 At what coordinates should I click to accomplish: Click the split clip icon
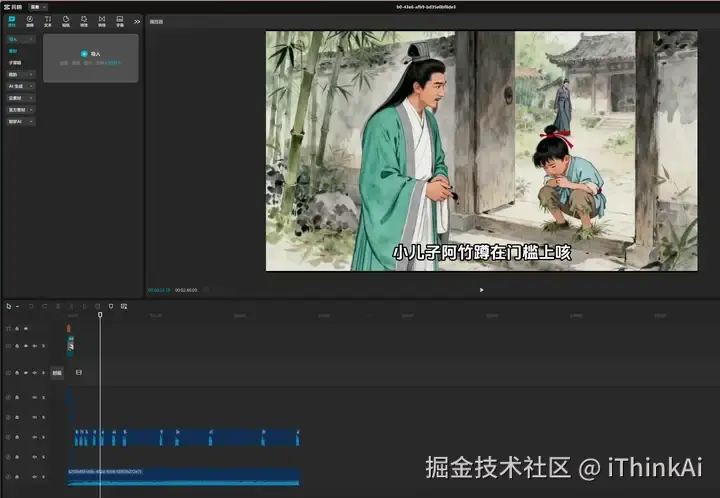58,306
